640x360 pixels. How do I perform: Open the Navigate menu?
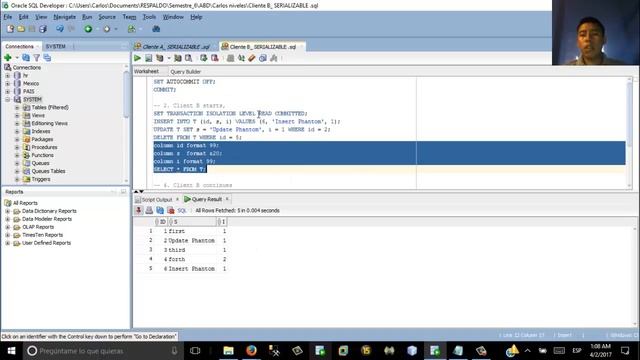point(64,17)
